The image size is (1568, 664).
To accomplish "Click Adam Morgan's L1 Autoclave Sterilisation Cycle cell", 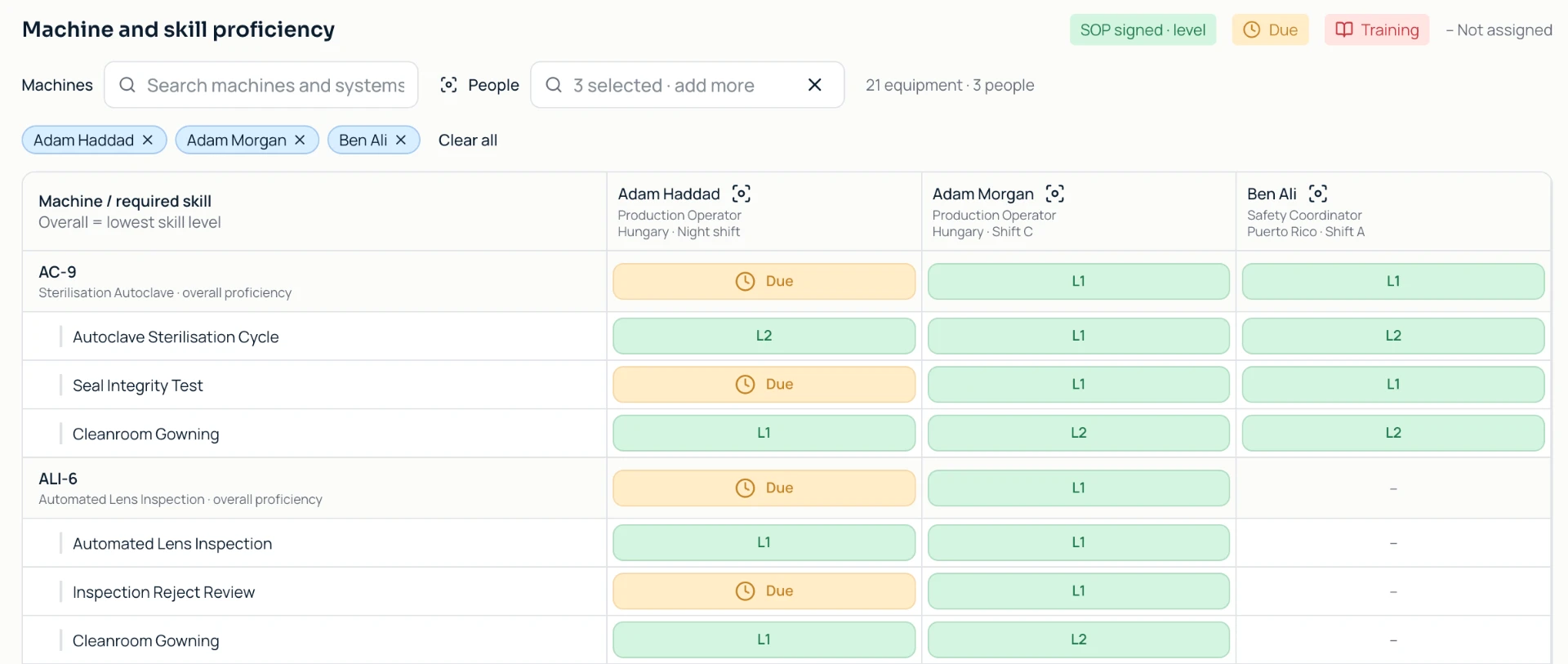I will 1079,336.
